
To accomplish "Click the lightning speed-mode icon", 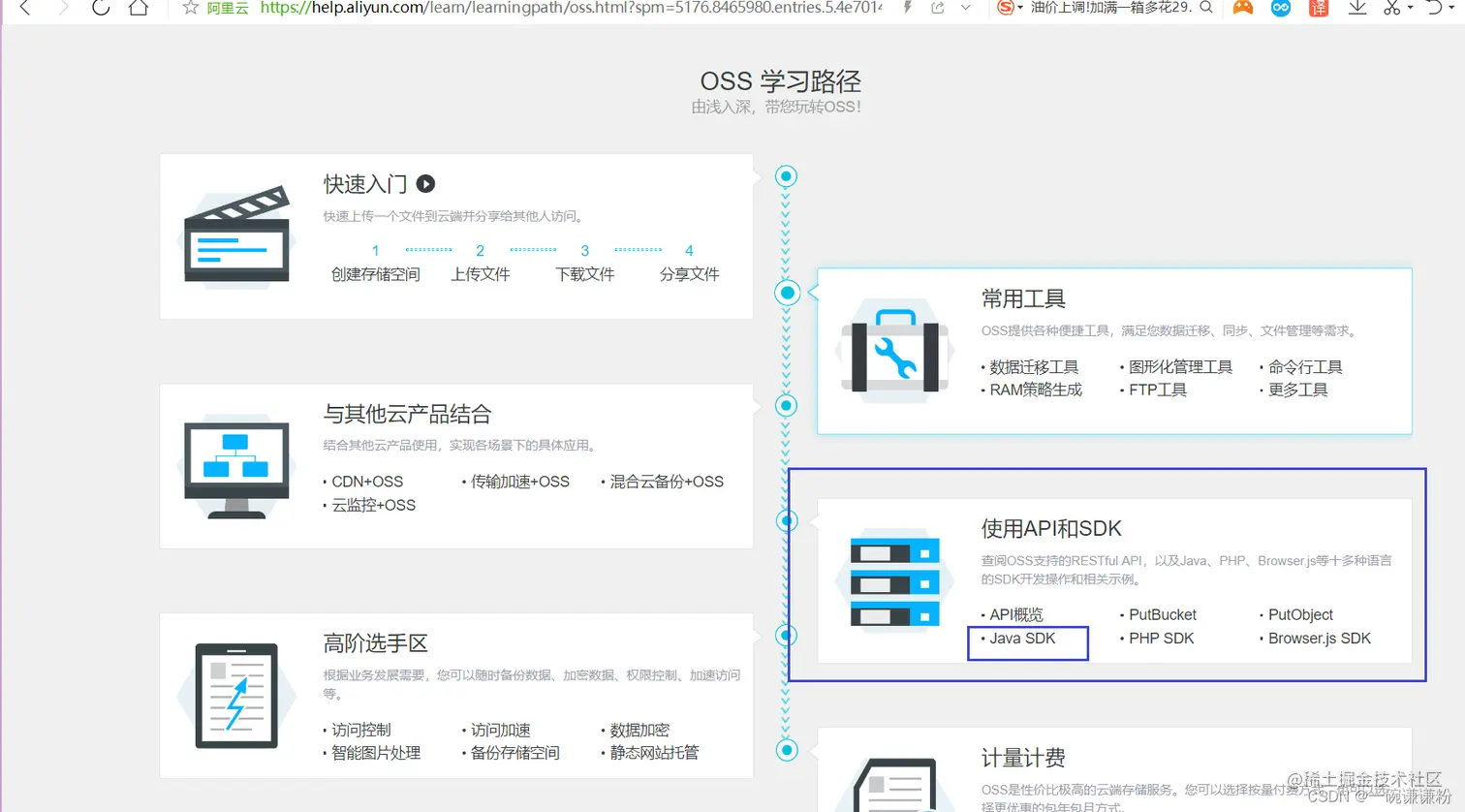I will 907,8.
